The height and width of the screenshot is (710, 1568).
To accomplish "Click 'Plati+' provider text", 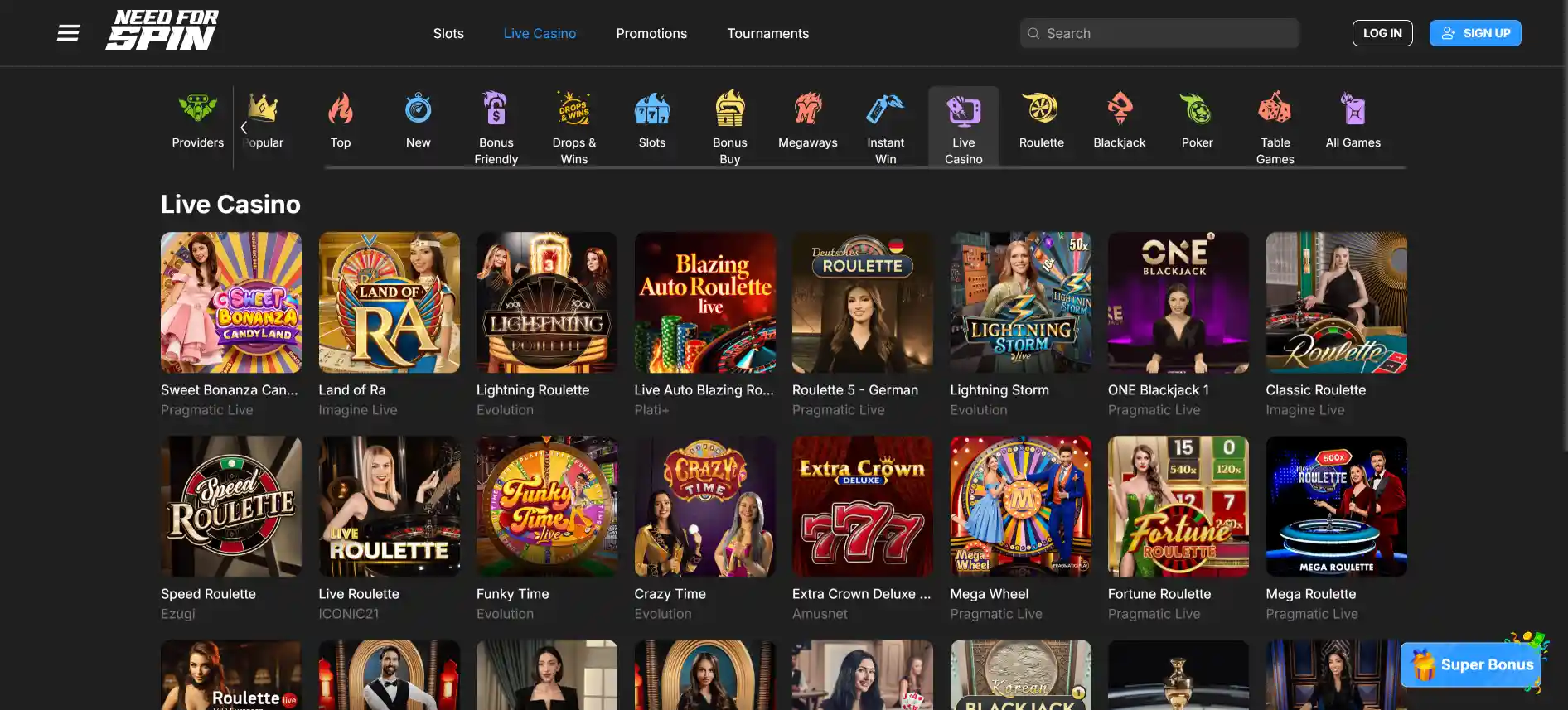I will point(651,410).
